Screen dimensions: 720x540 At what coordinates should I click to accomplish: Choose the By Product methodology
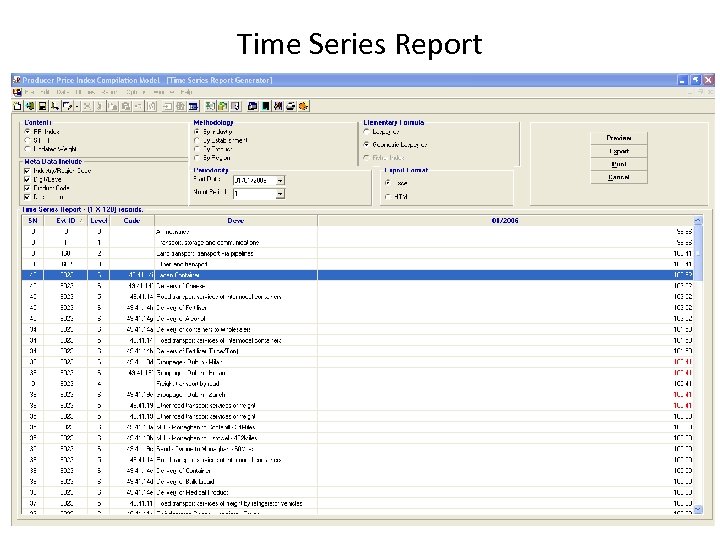point(197,149)
